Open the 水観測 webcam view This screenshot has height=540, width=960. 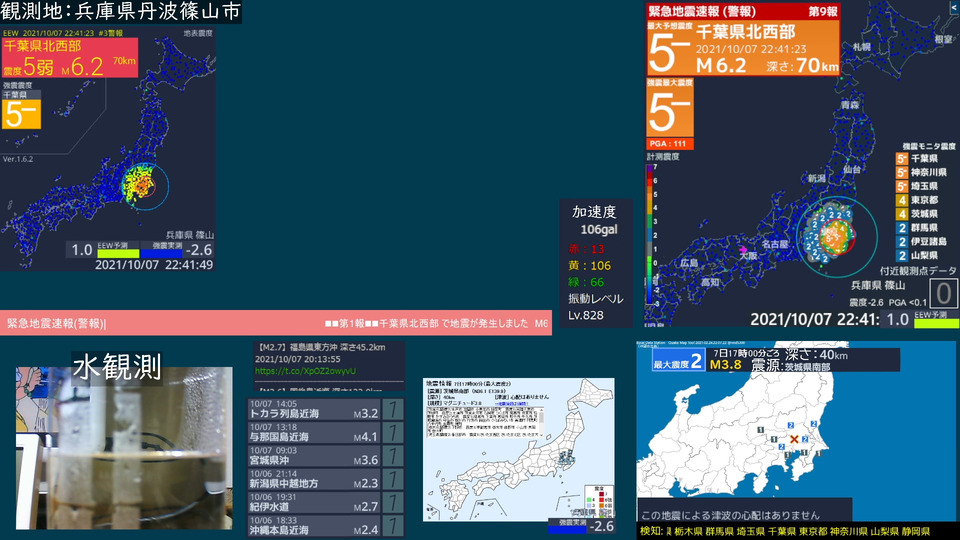pyautogui.click(x=124, y=448)
